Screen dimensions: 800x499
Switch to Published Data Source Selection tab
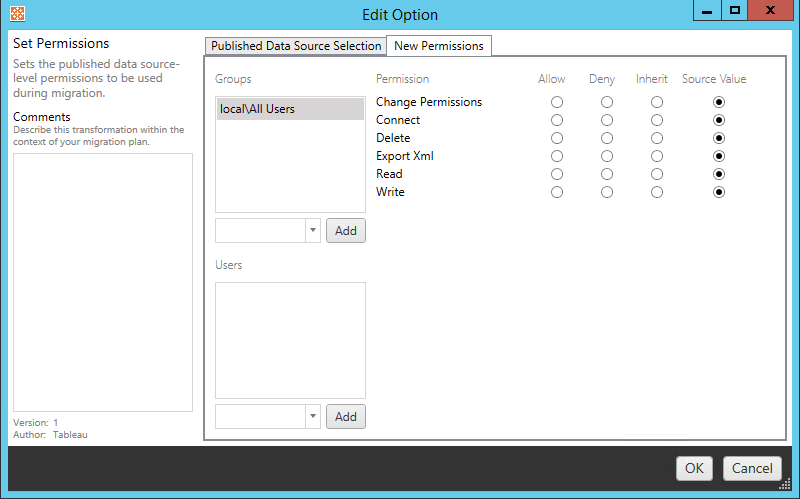coord(296,46)
